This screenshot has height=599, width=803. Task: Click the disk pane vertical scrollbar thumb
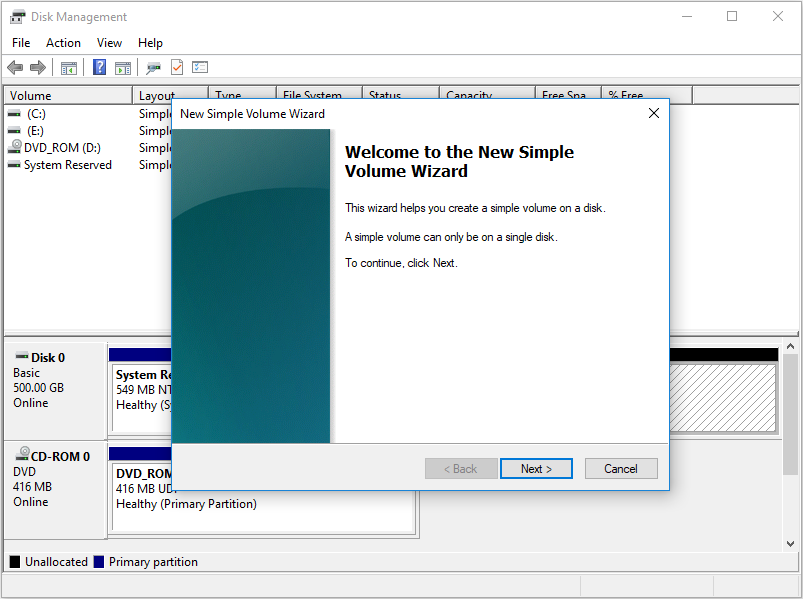(x=790, y=414)
